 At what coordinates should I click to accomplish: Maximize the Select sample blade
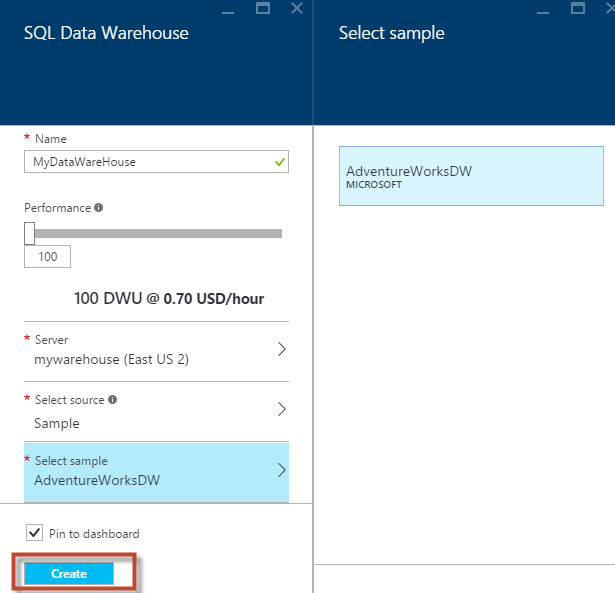578,8
